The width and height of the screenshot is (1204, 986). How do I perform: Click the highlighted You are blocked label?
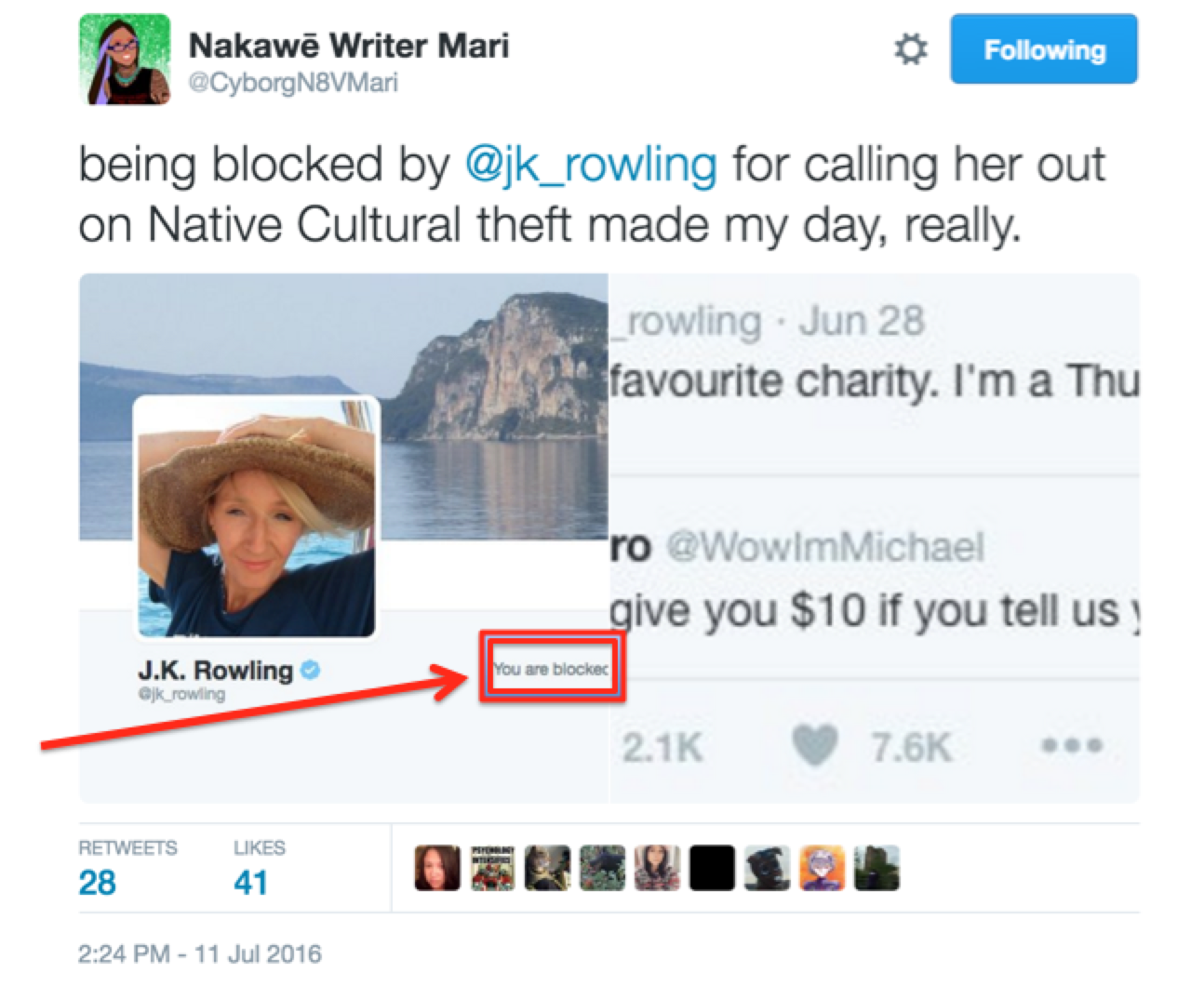pos(551,668)
